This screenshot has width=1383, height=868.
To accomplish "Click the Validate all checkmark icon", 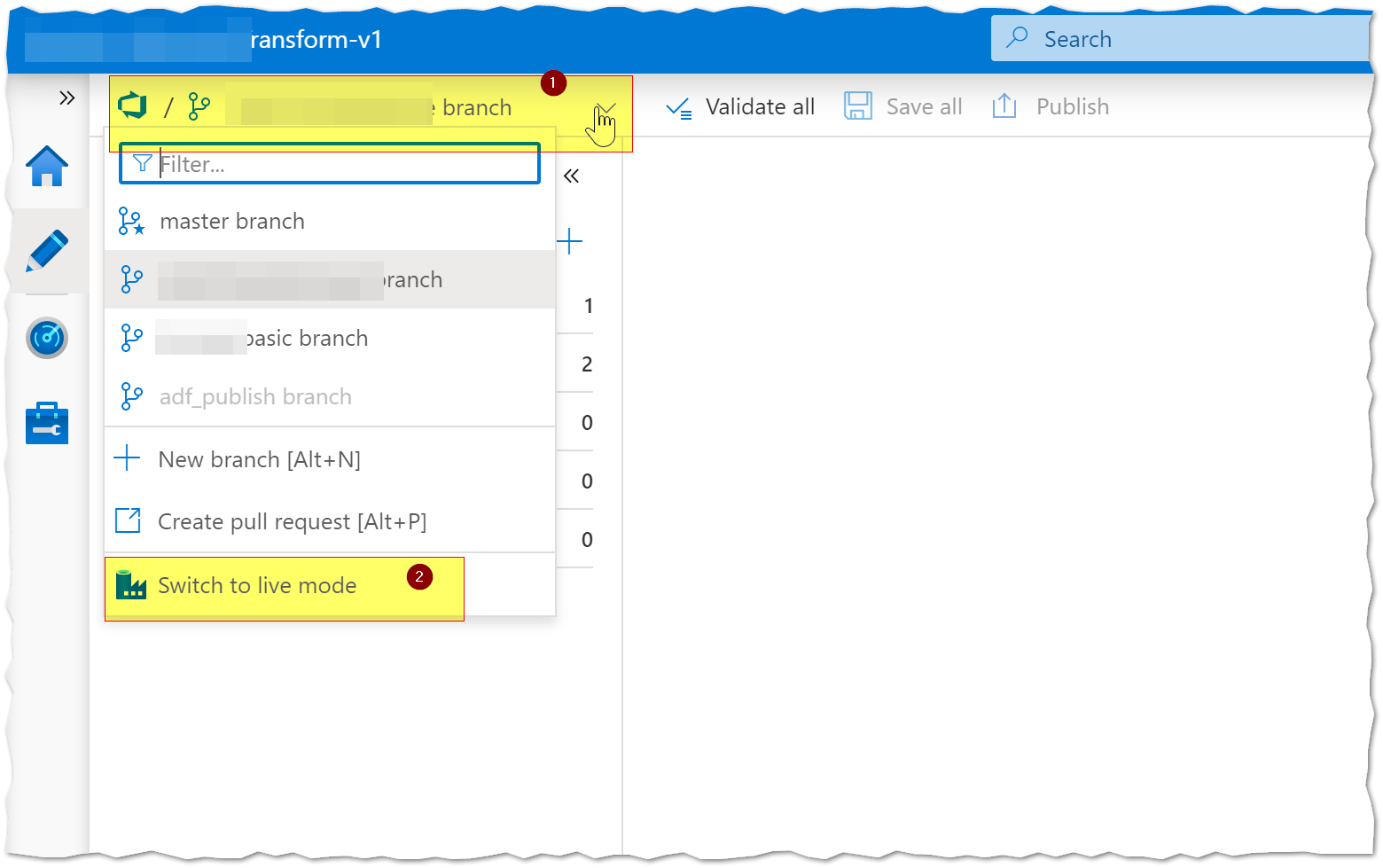I will [678, 106].
